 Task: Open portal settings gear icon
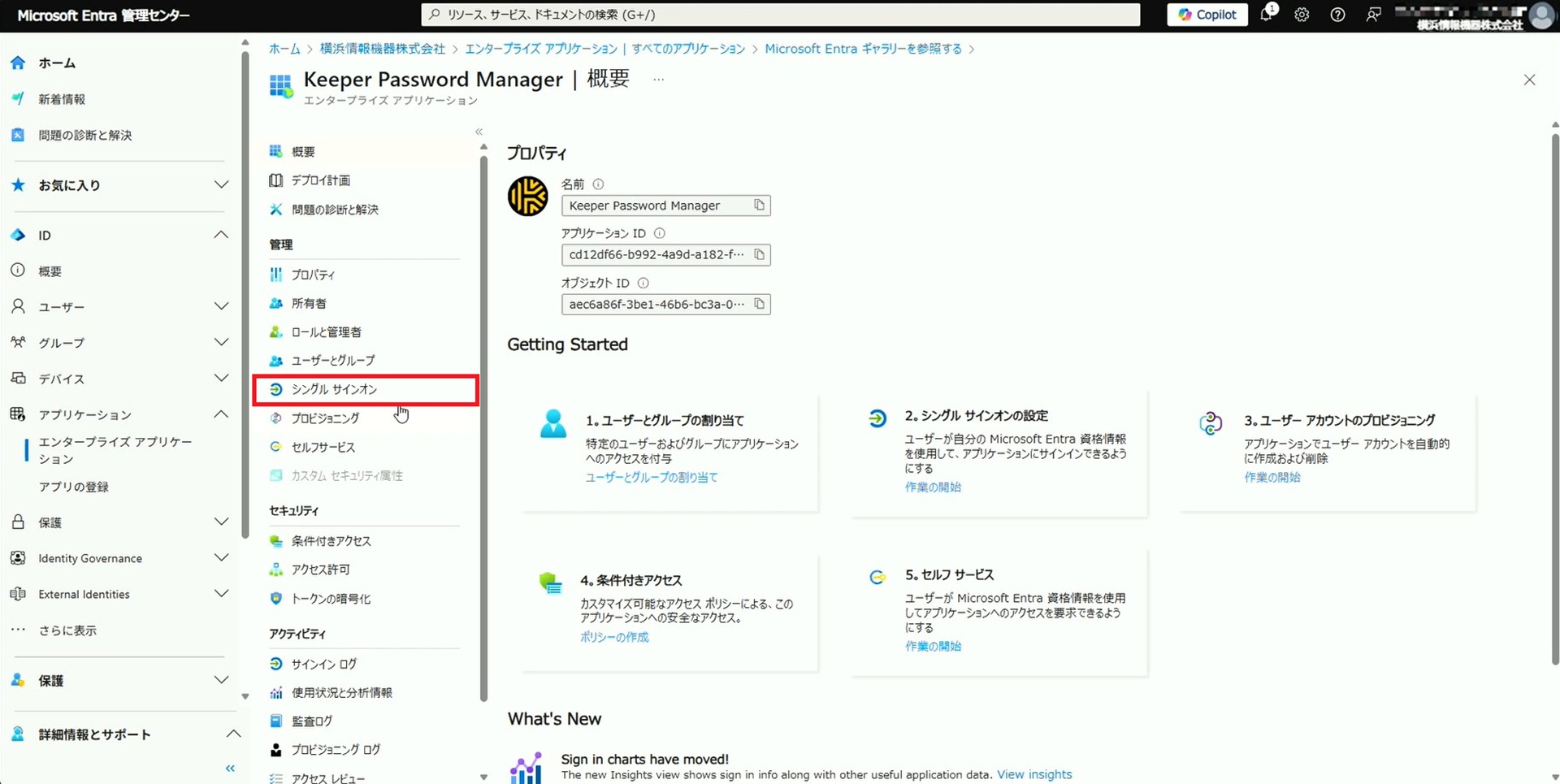pos(1302,15)
